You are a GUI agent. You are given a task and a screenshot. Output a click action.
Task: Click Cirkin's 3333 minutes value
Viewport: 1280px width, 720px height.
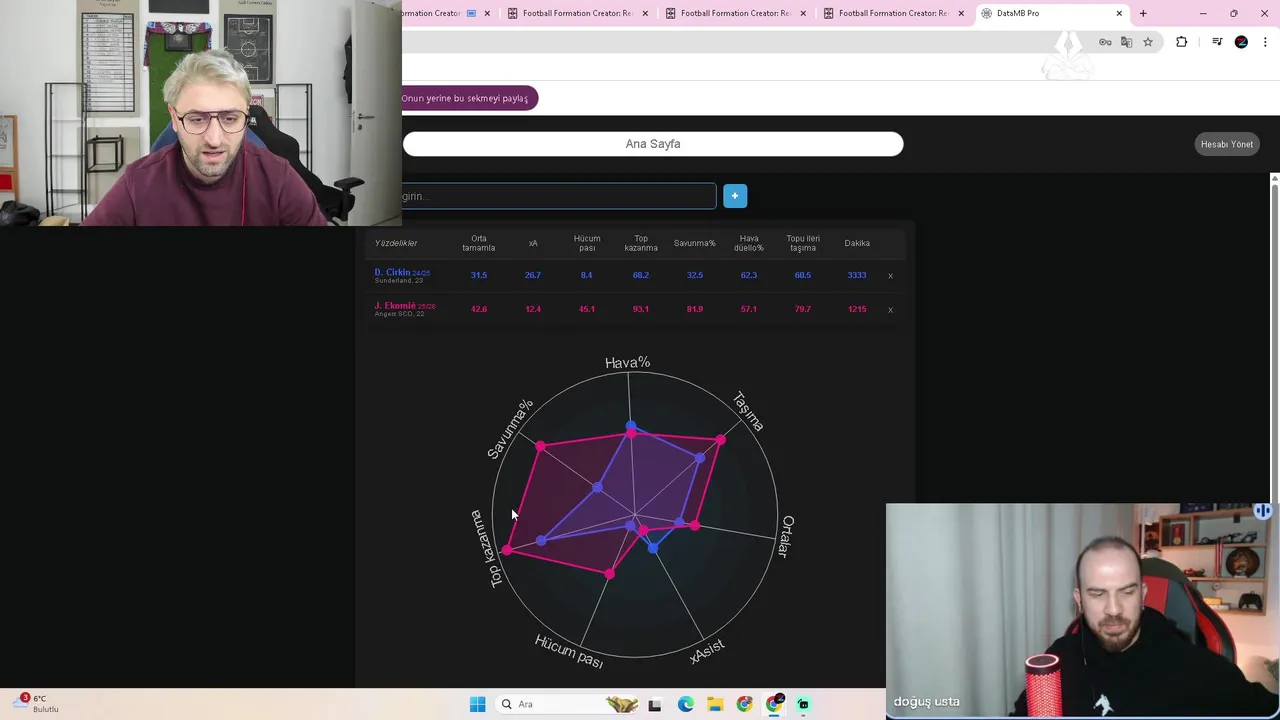[857, 275]
